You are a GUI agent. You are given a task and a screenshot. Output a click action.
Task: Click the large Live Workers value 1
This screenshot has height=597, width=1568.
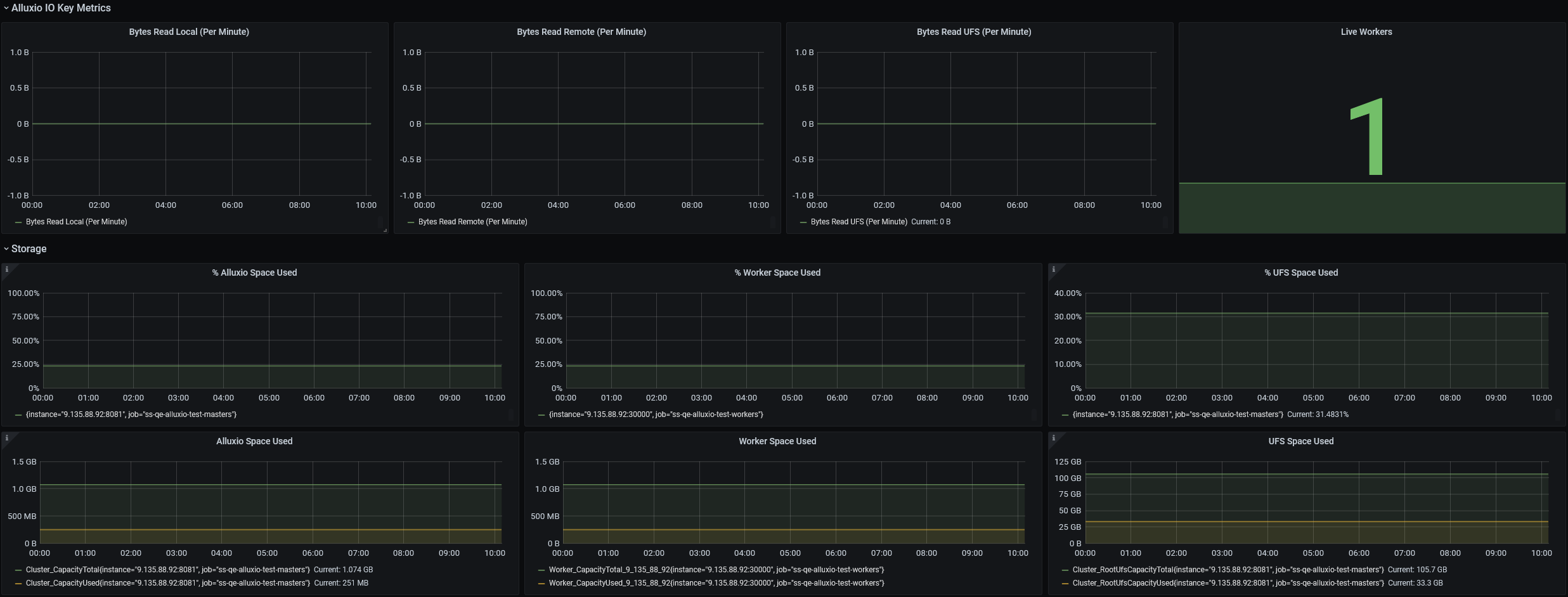coord(1368,137)
